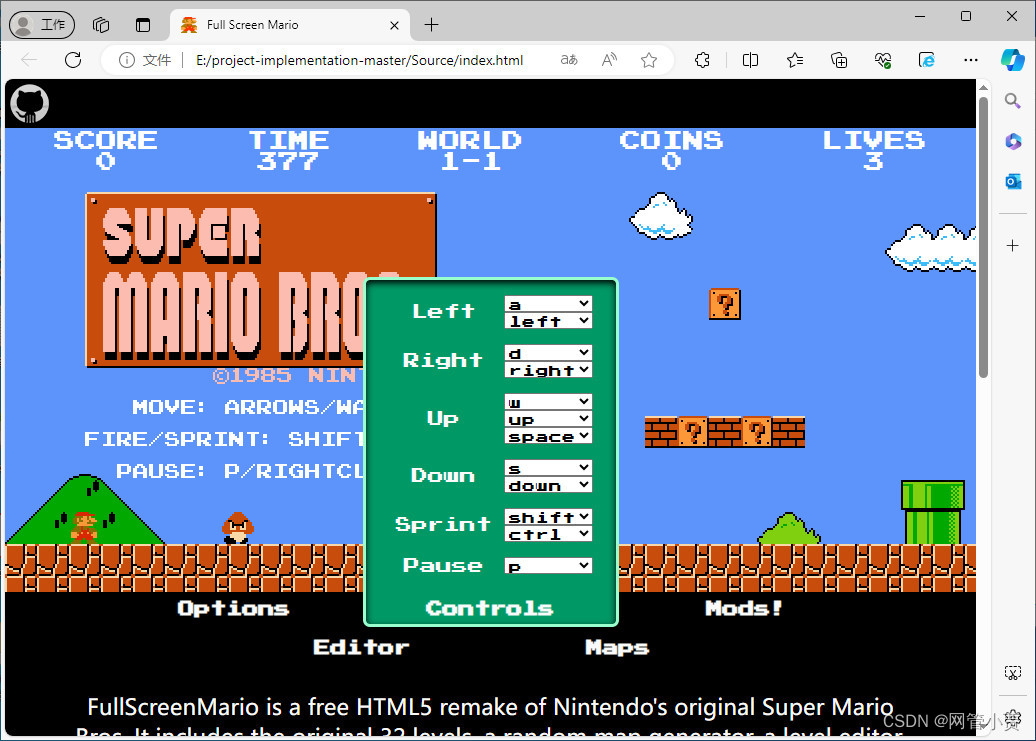Select the Full Screen Mario browser tab
Screen dimensions: 1036x741
click(291, 25)
